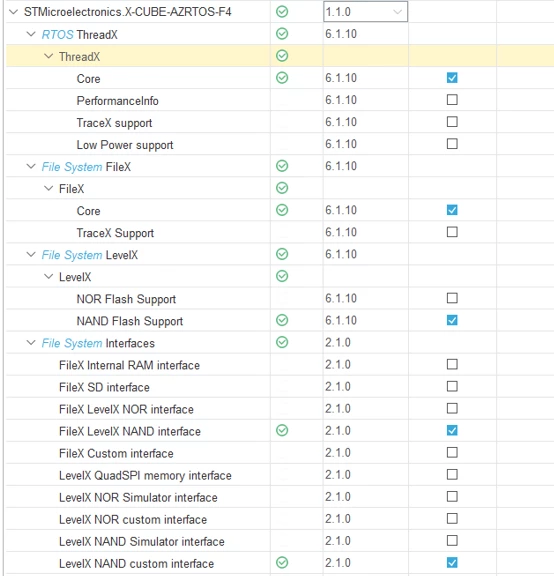Click status icon for FileX LevelX NAND interface
Screen dimensions: 554x576
click(x=282, y=431)
